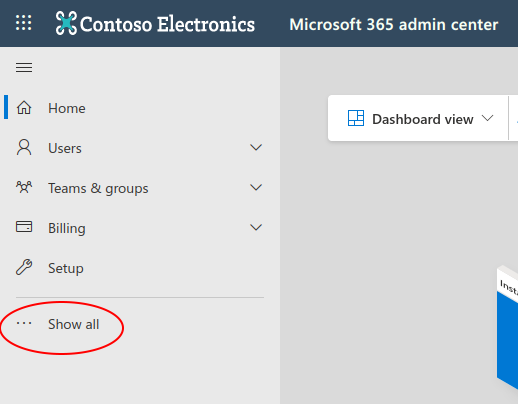518x404 pixels.
Task: Open the Dashboard view dropdown arrow
Action: pos(487,118)
